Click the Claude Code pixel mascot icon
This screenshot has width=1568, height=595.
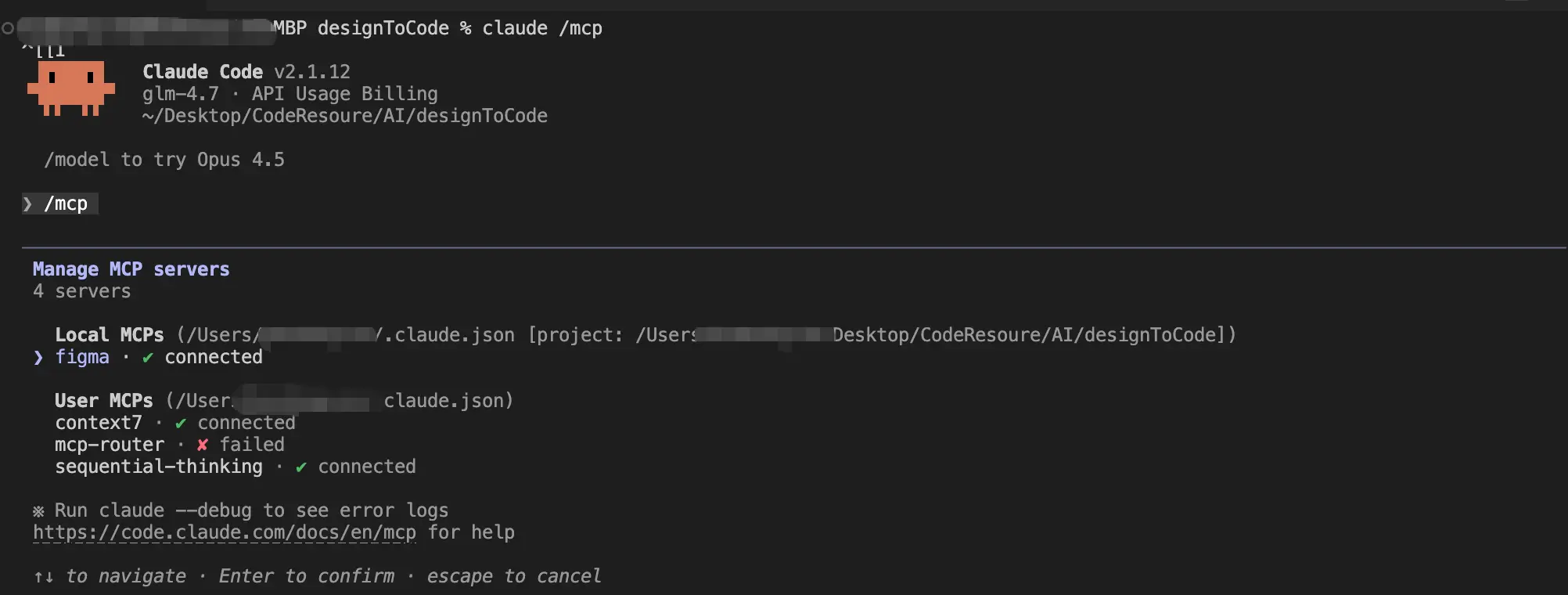coord(71,88)
